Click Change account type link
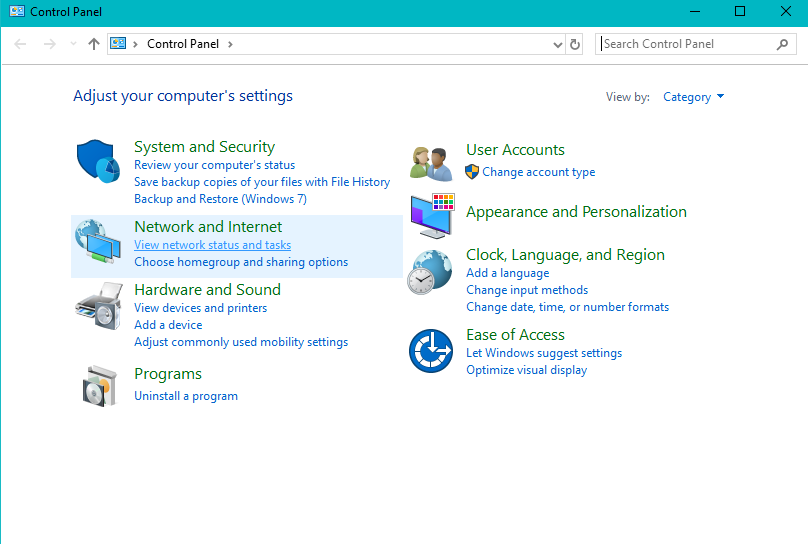The width and height of the screenshot is (808, 544). (x=538, y=172)
